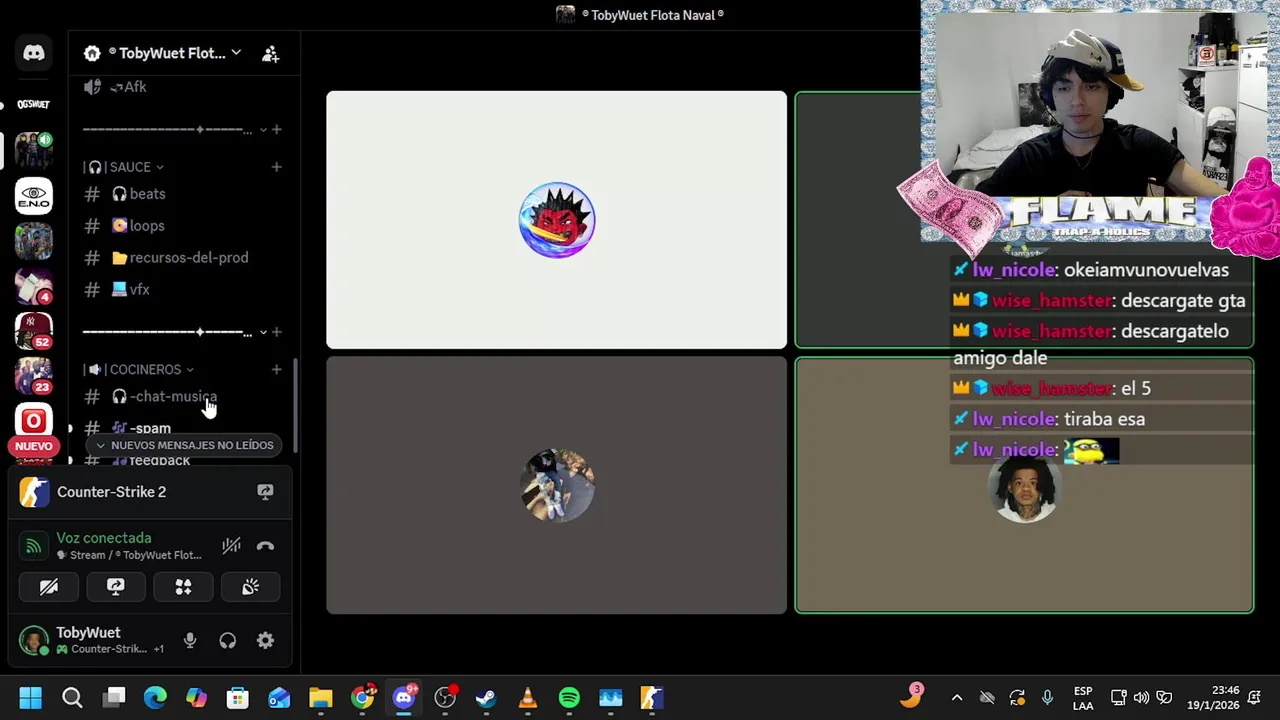Select the bottom-left participant video tile
The width and height of the screenshot is (1280, 720).
click(557, 485)
